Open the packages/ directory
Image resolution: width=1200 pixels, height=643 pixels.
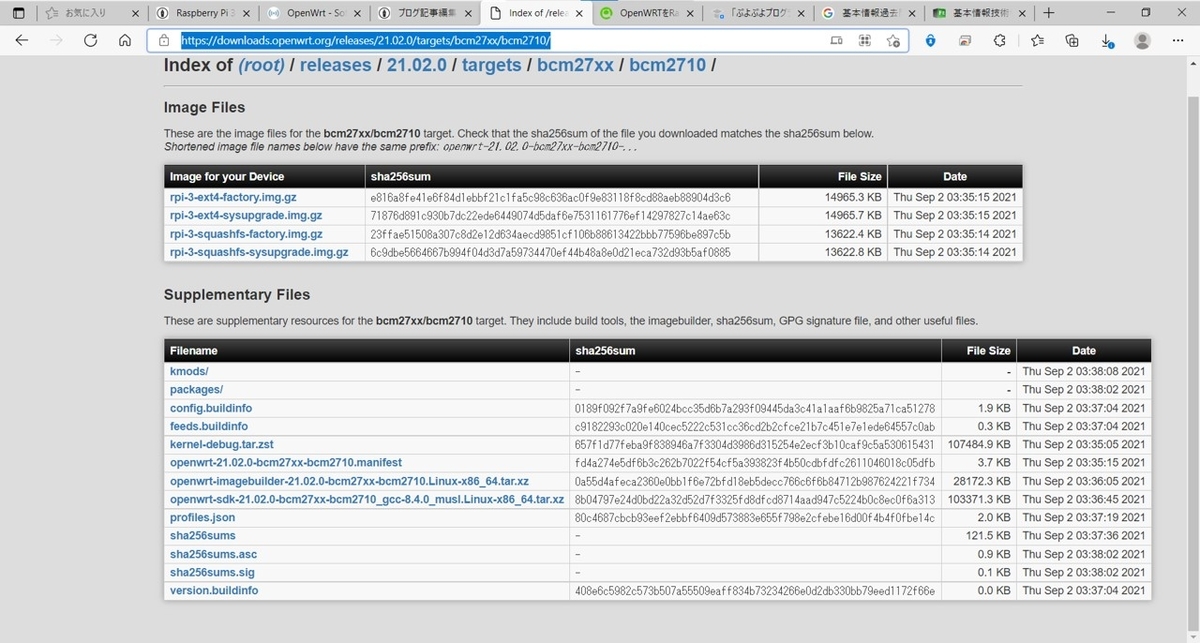coord(196,390)
